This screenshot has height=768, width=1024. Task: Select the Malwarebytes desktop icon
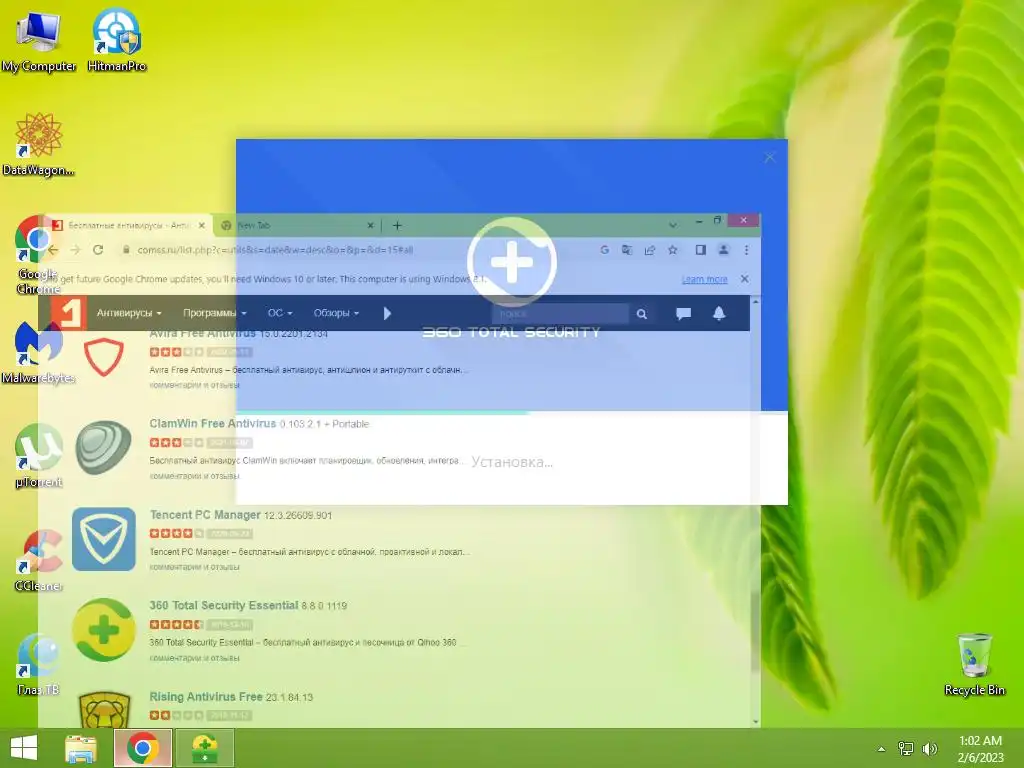pyautogui.click(x=38, y=353)
